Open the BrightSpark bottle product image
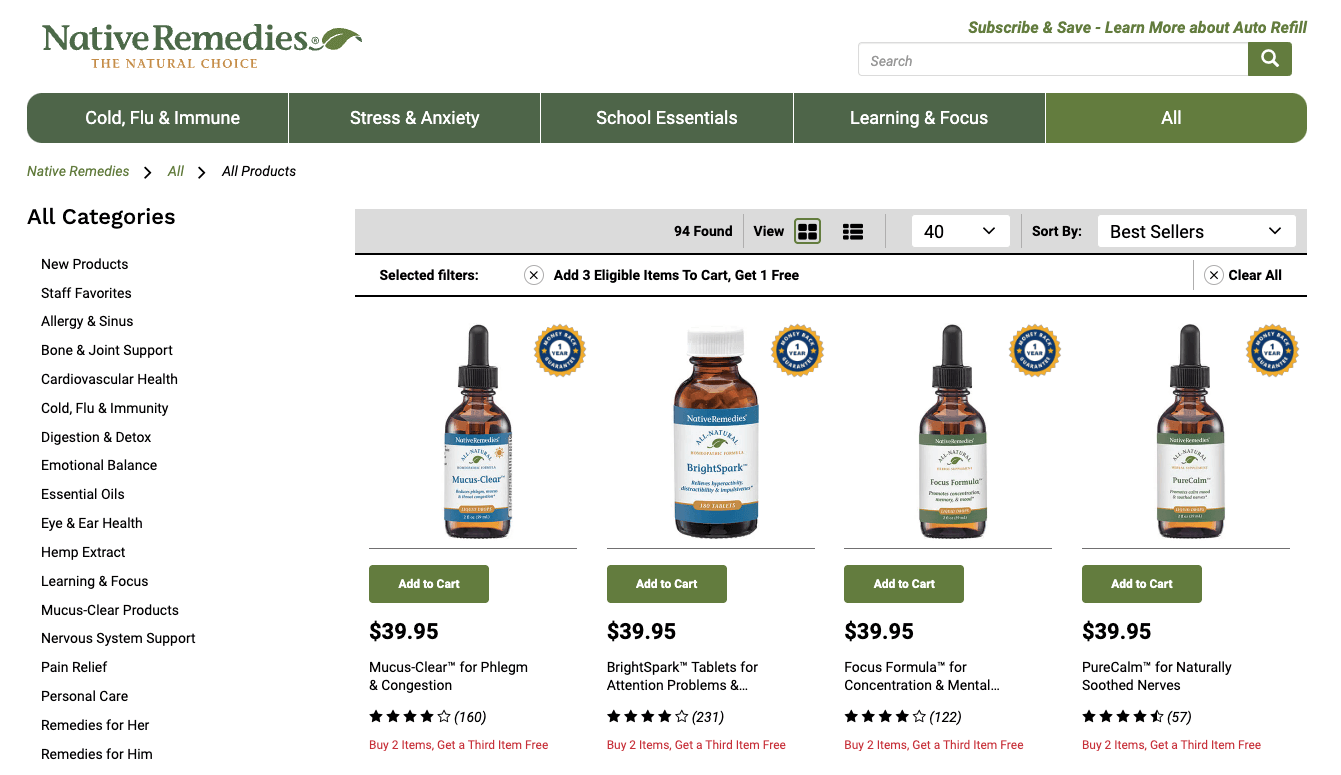1341x775 pixels. pos(716,431)
